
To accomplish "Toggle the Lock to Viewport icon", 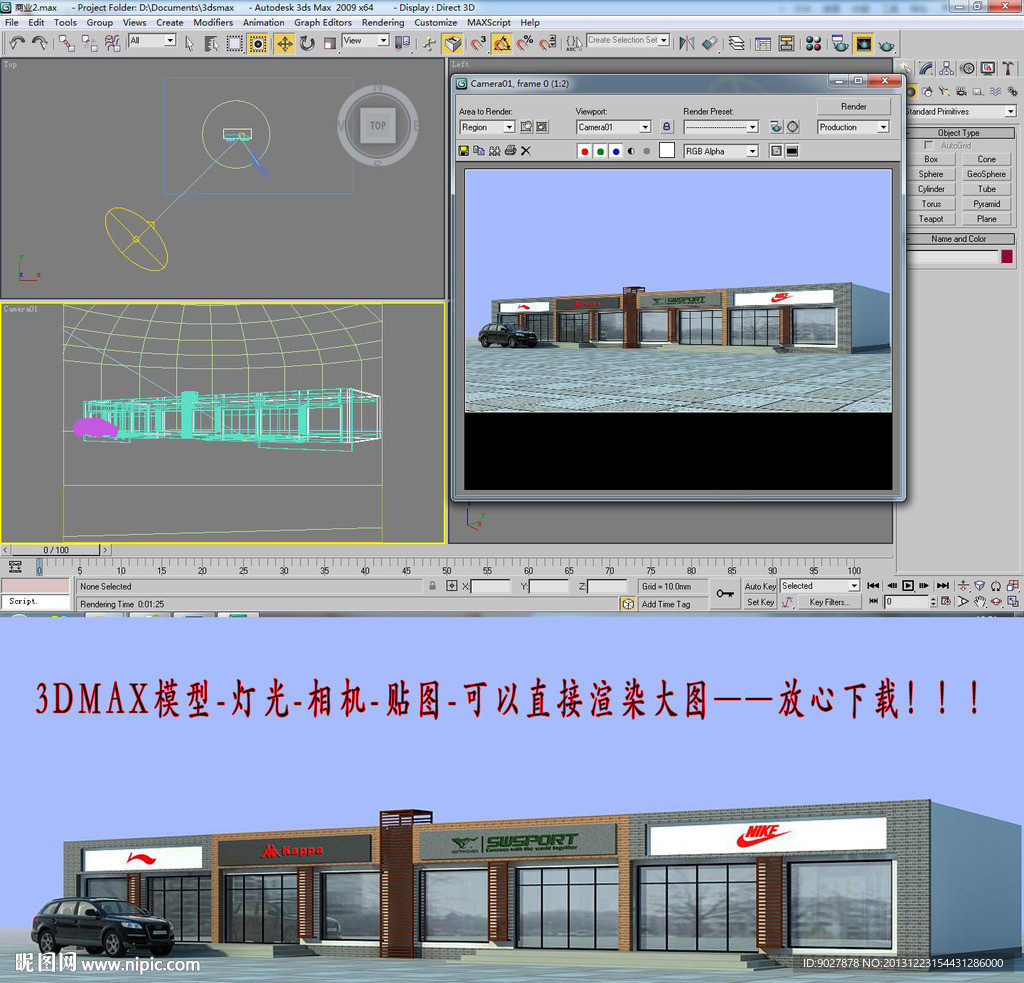I will pos(666,127).
